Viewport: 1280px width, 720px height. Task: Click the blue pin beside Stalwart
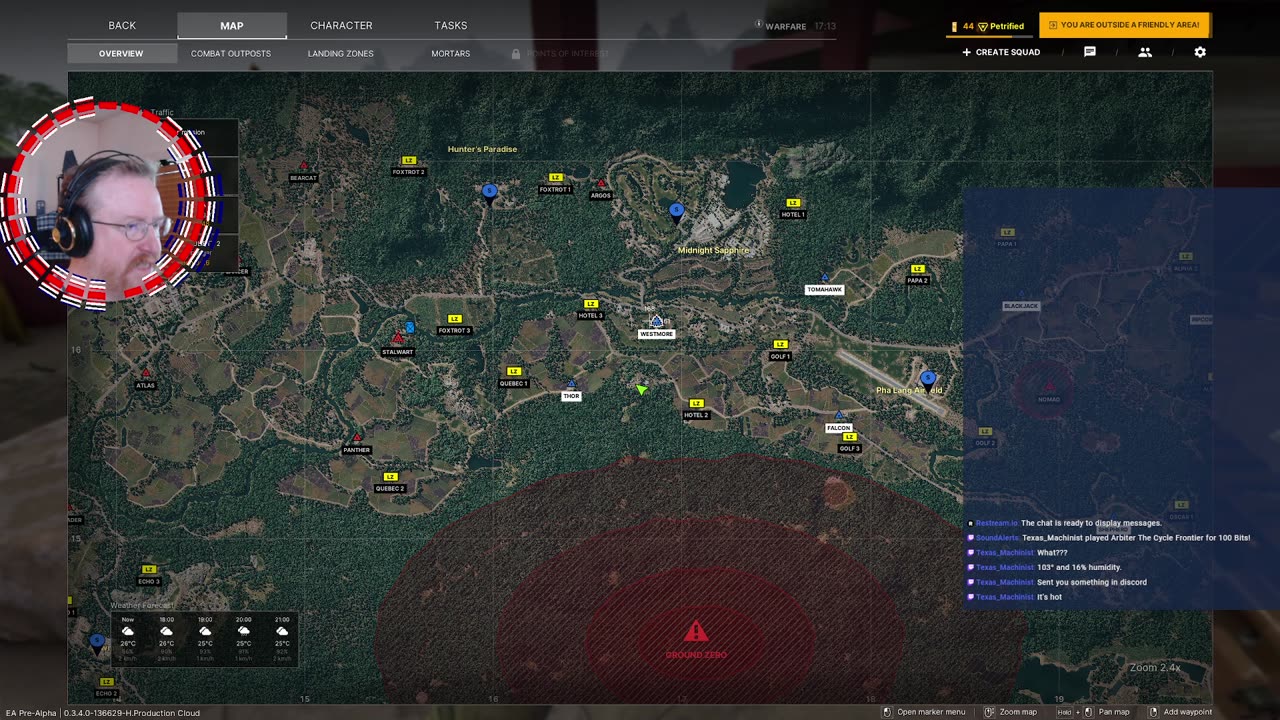(x=410, y=327)
